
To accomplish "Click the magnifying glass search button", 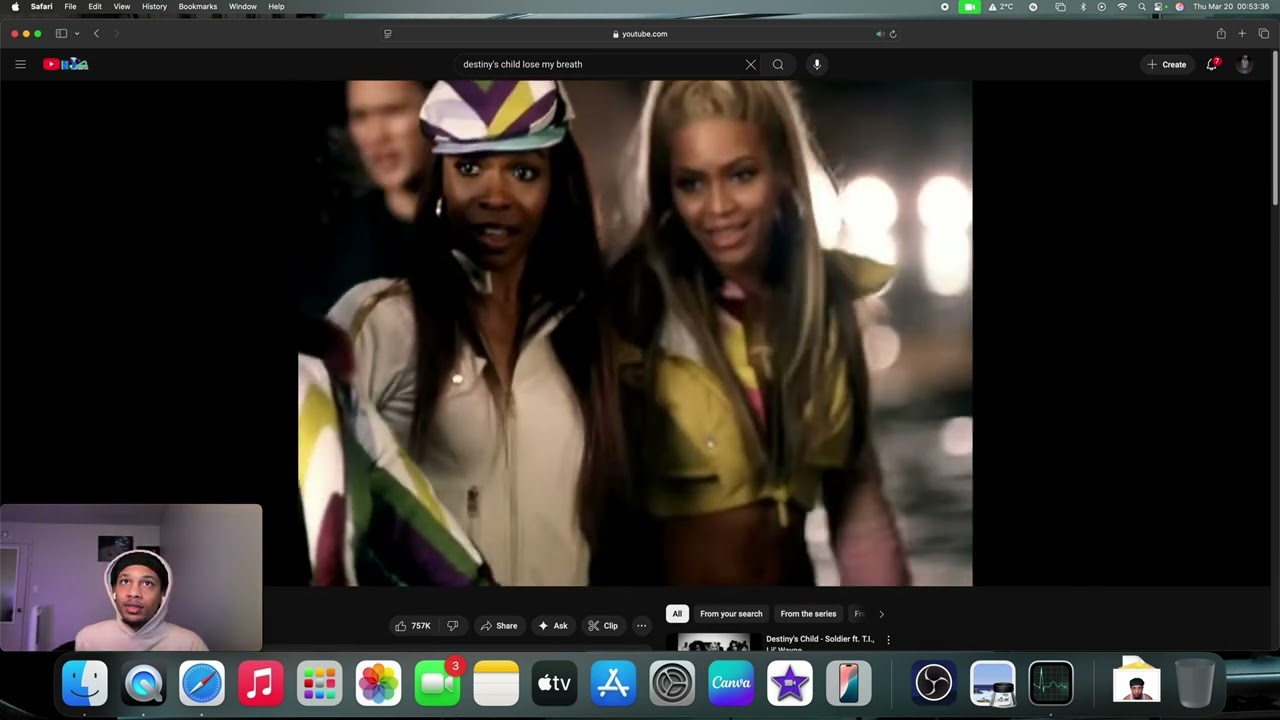I will tap(778, 64).
